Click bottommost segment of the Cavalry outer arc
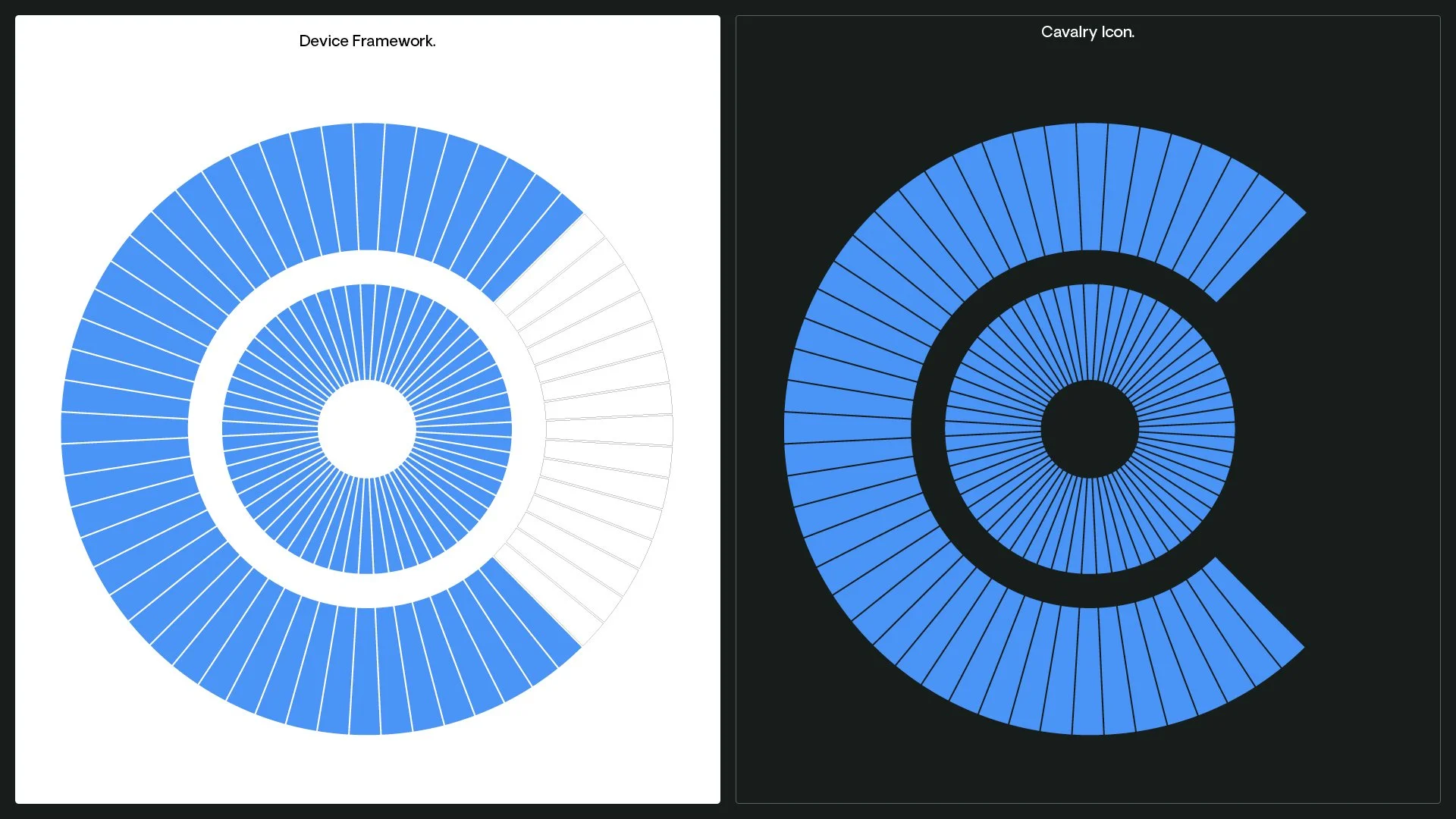This screenshot has width=1456, height=819. (x=1088, y=671)
